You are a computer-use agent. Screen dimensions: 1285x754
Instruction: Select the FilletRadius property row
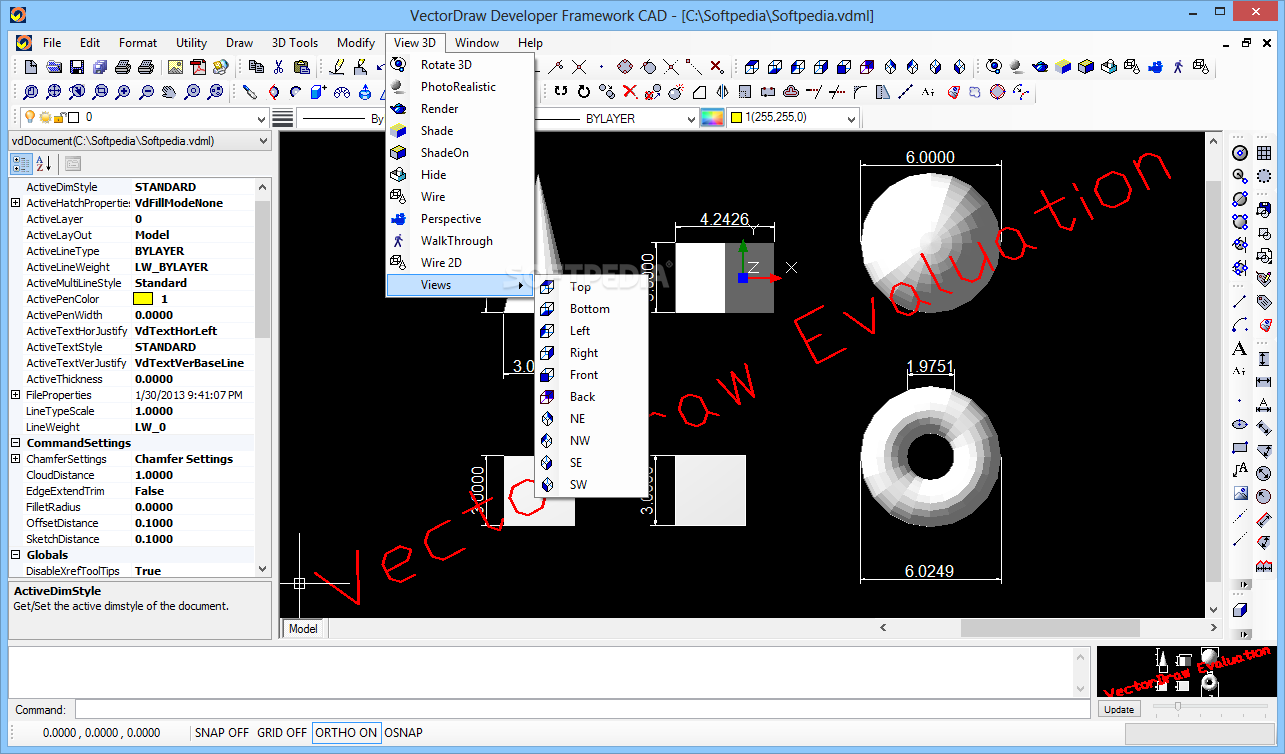133,507
